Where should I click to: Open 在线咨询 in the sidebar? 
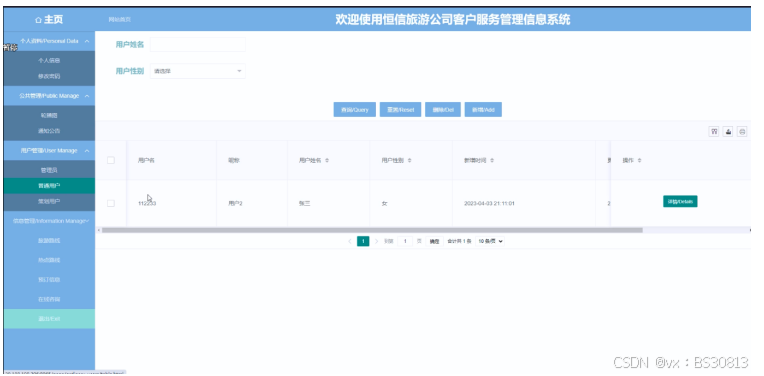click(x=49, y=299)
